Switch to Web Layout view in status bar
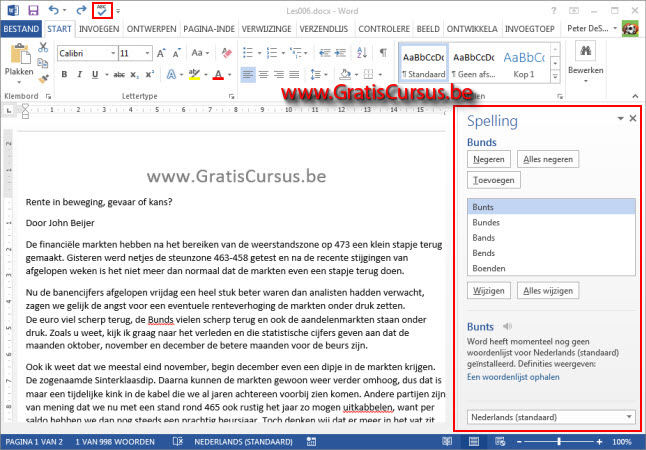This screenshot has height=450, width=646. click(500, 441)
